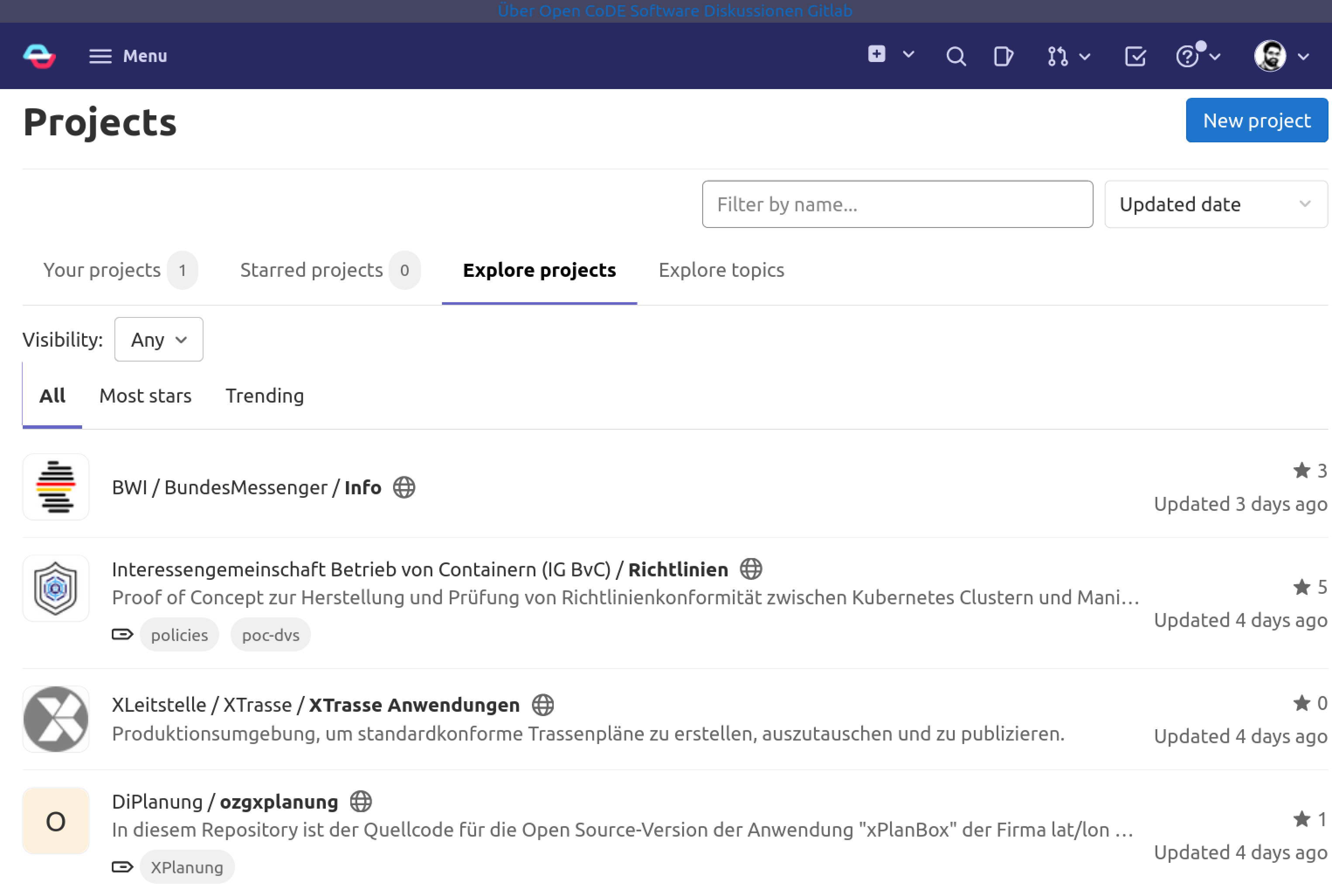
Task: Click the poc-dvs topic tag
Action: coord(270,635)
